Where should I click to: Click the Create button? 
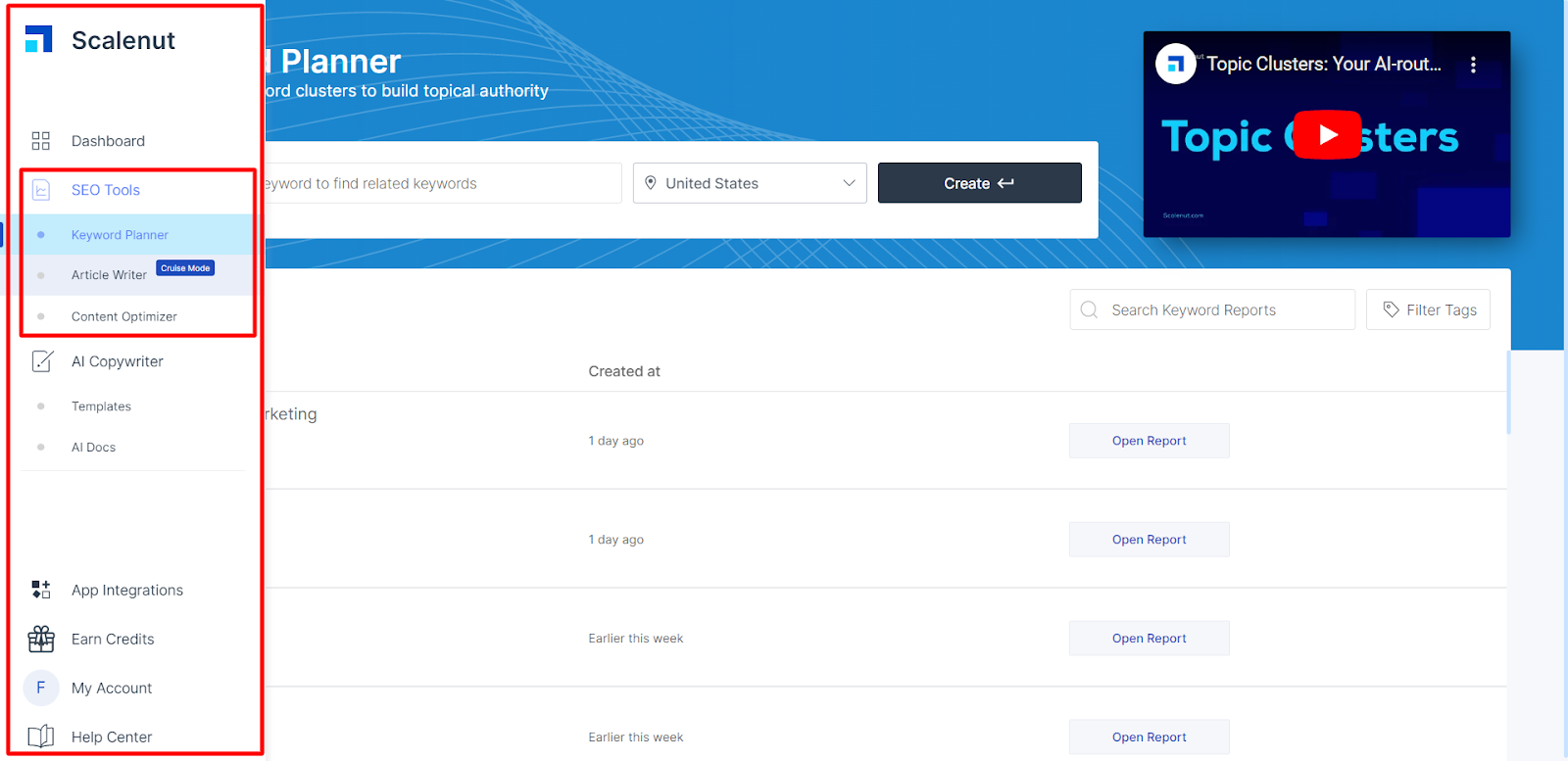980,183
